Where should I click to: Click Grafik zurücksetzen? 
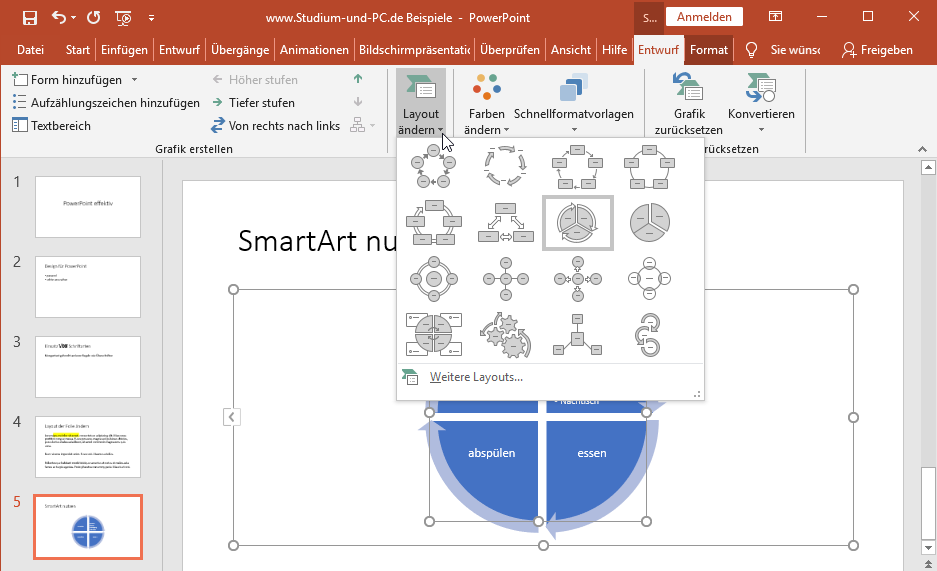click(x=688, y=103)
